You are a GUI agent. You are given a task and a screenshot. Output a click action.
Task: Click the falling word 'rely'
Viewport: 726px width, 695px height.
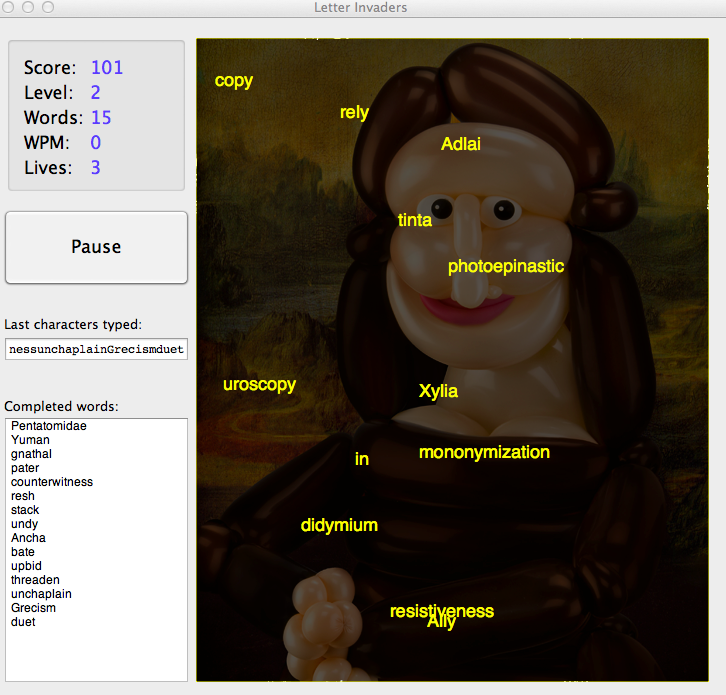(354, 113)
